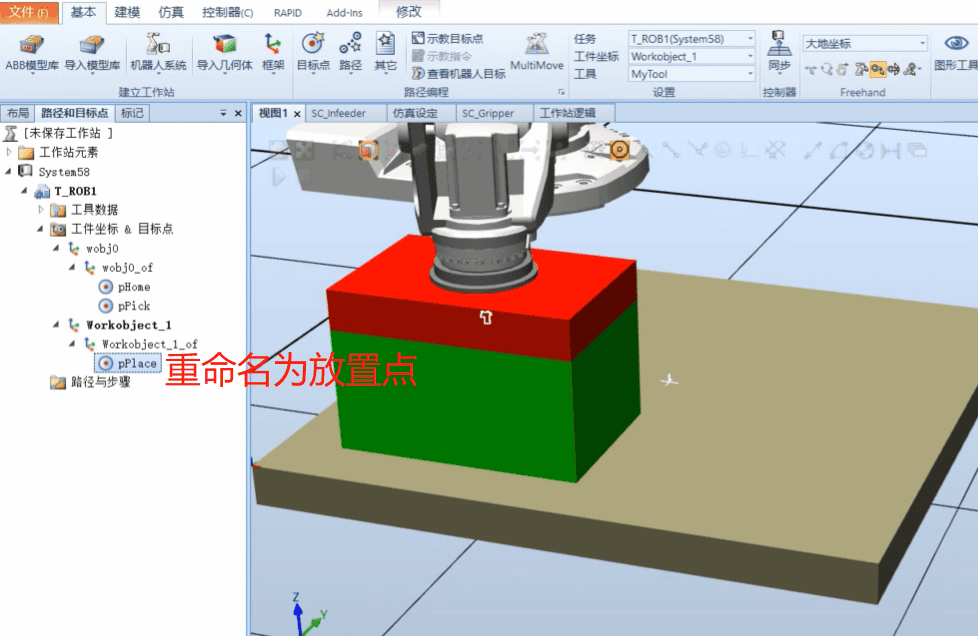Switch to the 修改 ribbon tab
Screen dimensions: 978x636
tap(409, 12)
